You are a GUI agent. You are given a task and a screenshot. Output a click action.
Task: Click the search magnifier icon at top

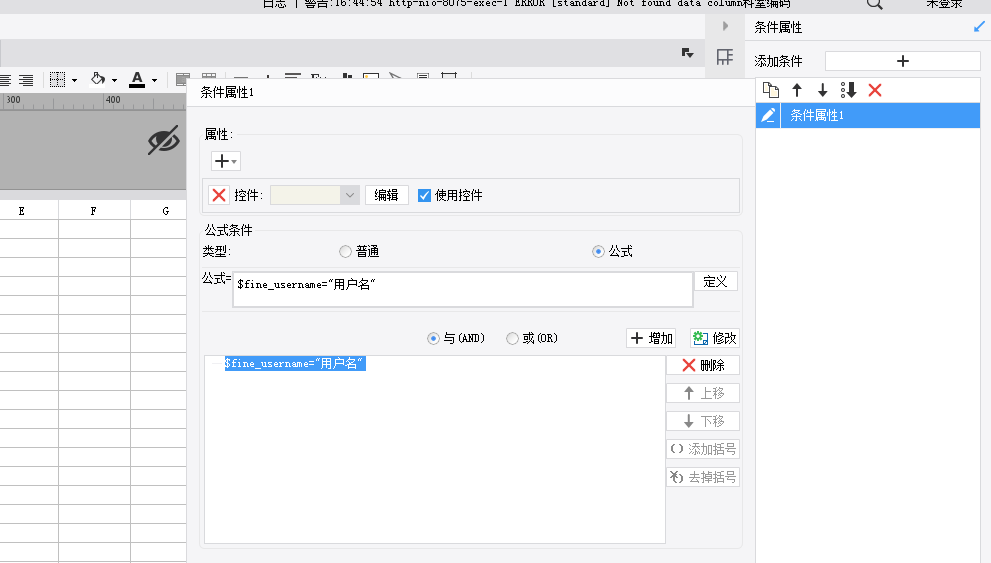point(875,4)
